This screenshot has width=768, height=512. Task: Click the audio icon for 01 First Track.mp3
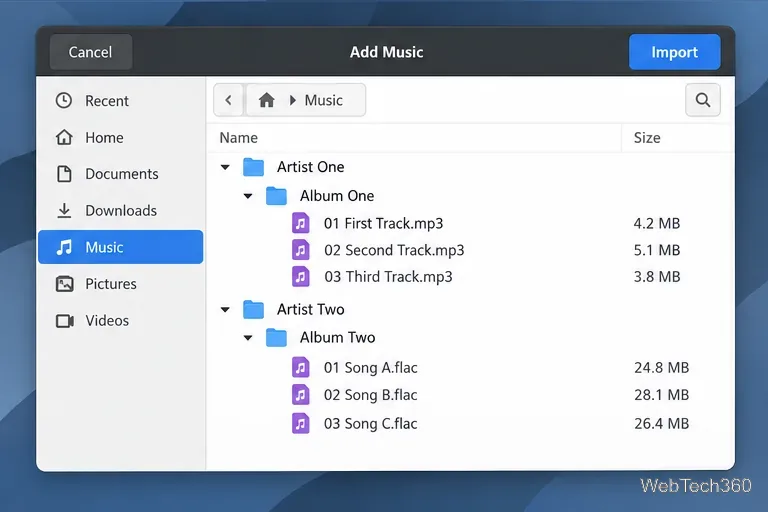point(301,223)
